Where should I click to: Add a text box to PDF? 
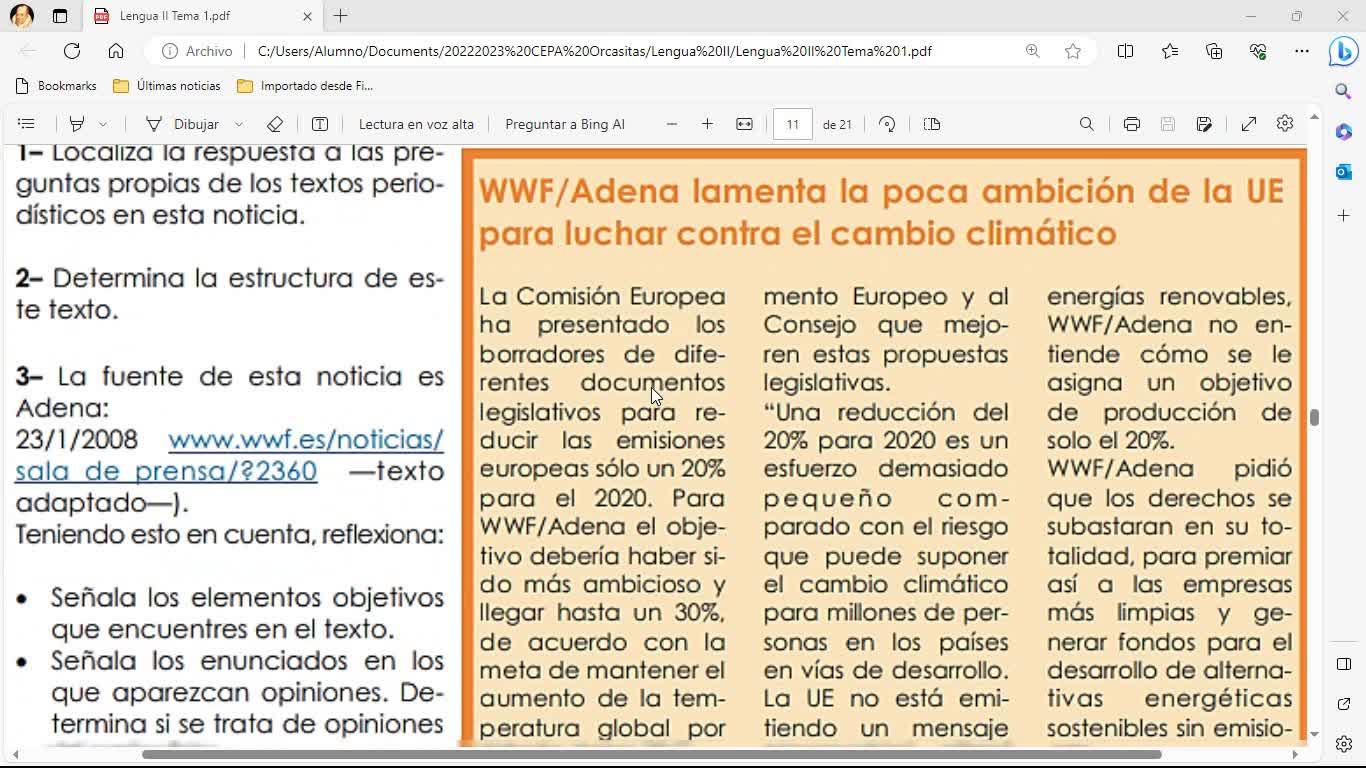pyautogui.click(x=320, y=124)
